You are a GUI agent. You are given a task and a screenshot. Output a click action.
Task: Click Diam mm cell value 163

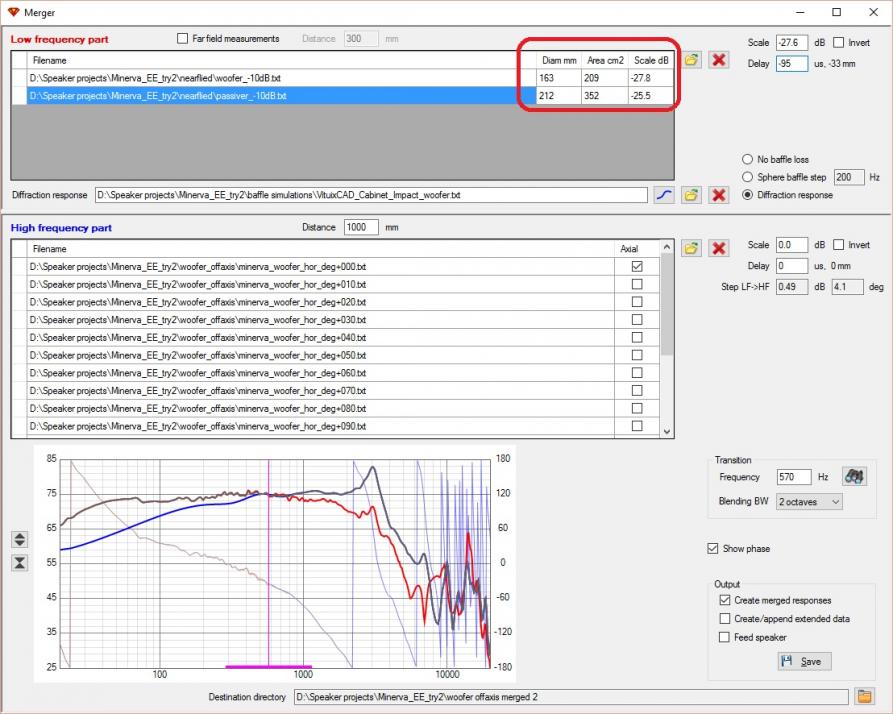pyautogui.click(x=558, y=78)
